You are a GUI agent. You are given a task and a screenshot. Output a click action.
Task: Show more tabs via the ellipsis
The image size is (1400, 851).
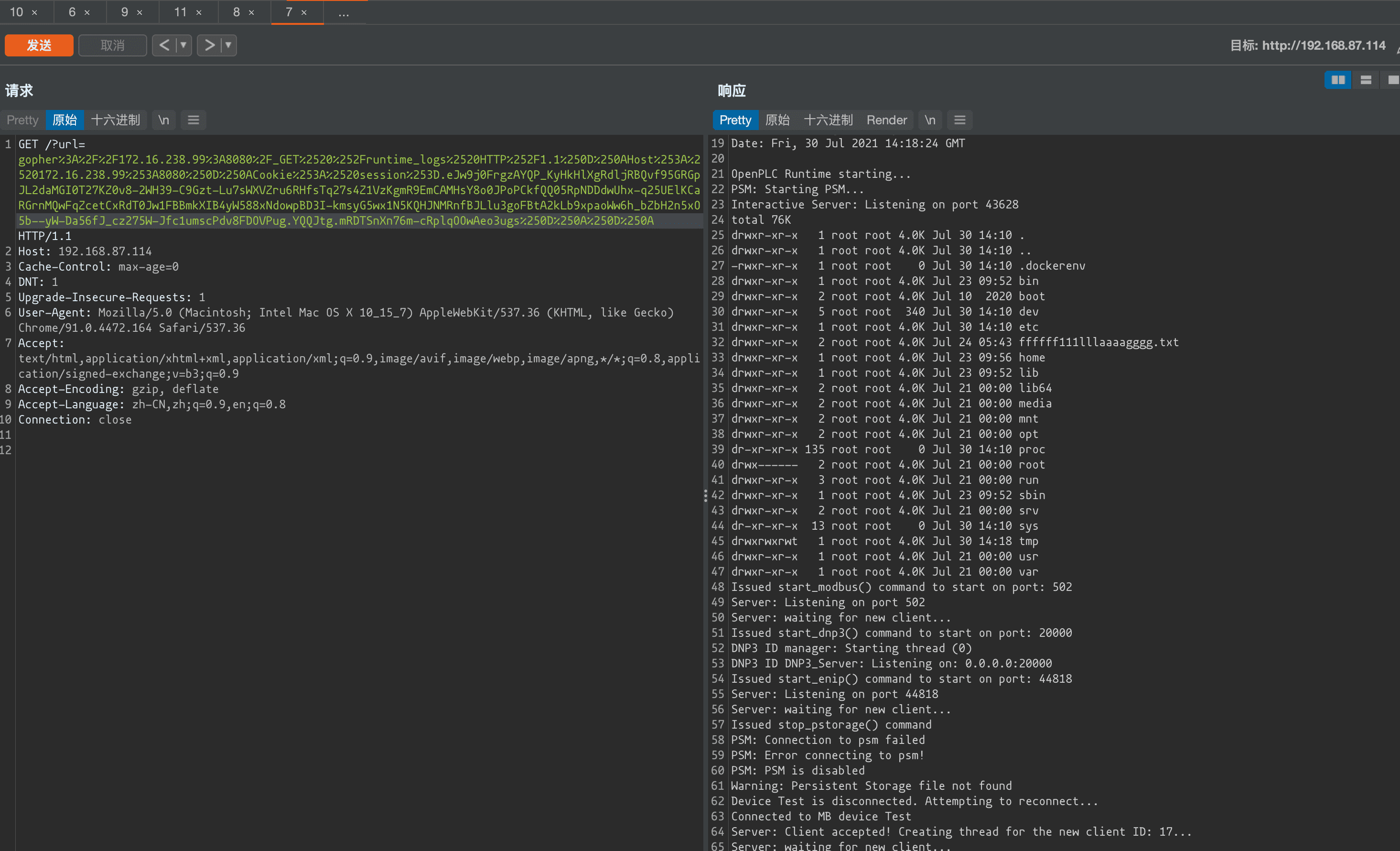[344, 12]
